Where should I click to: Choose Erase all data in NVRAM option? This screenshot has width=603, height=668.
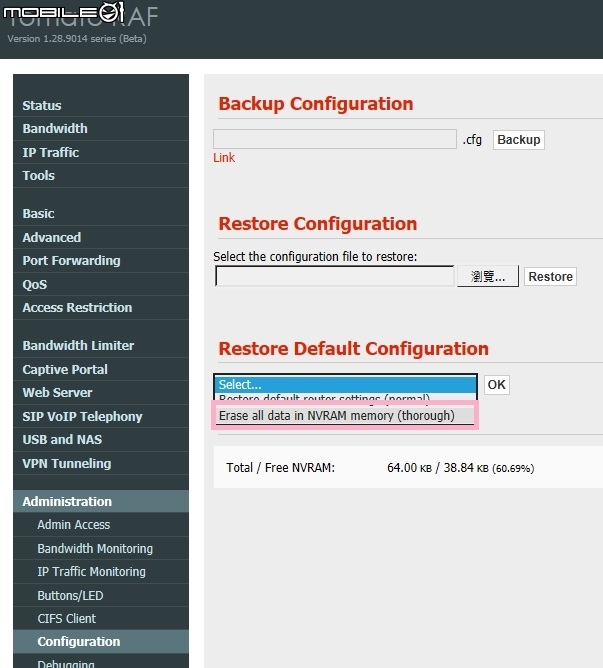tap(337, 416)
